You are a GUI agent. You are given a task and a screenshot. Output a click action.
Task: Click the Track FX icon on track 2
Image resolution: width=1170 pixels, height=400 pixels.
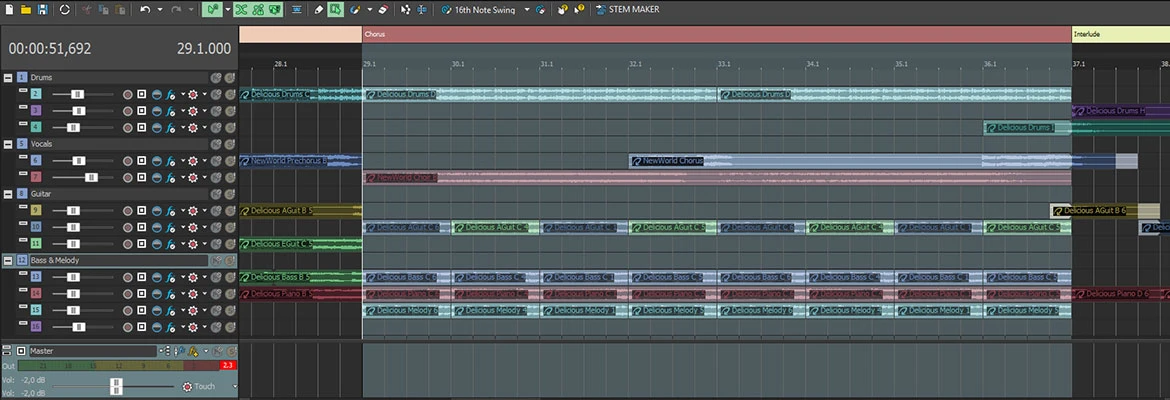click(x=172, y=94)
